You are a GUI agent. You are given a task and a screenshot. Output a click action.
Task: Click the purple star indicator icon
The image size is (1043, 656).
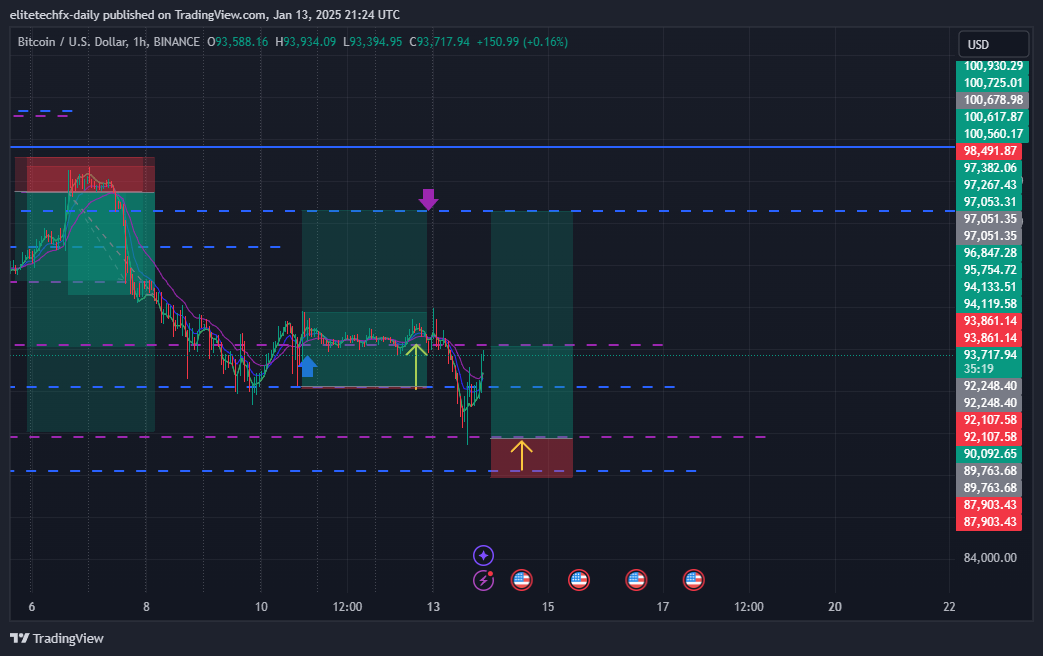[x=484, y=555]
